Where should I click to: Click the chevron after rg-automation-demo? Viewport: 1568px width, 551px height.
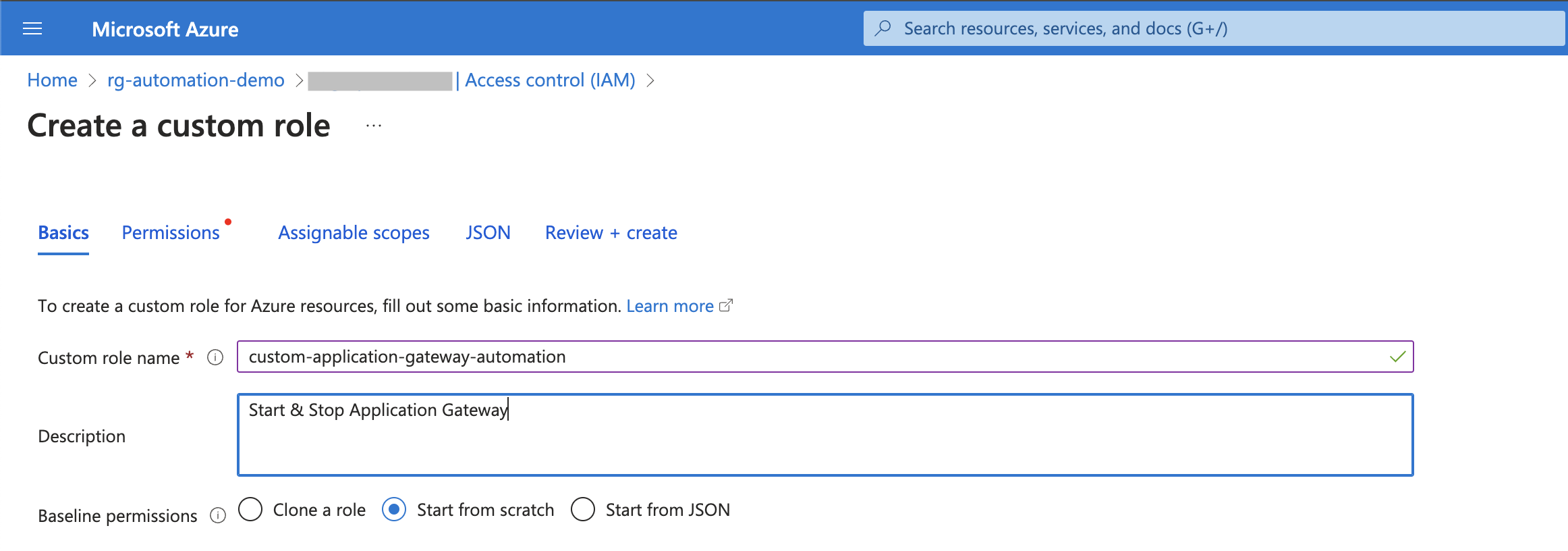299,81
